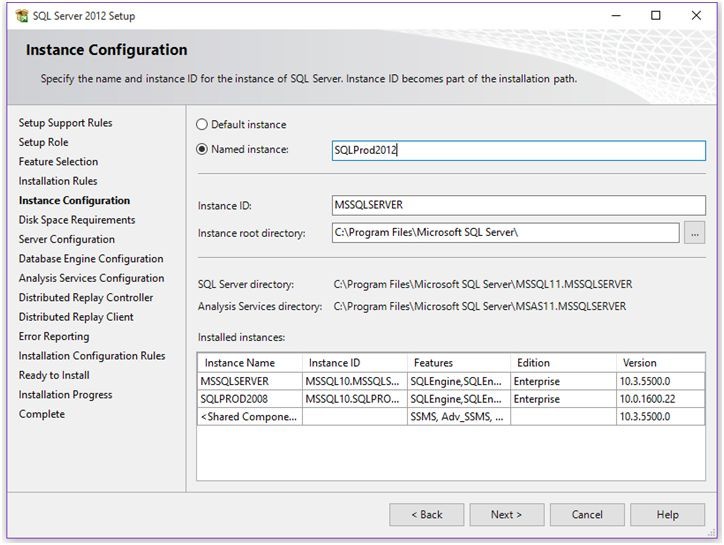Select Installation Configuration Rules step

(x=92, y=356)
